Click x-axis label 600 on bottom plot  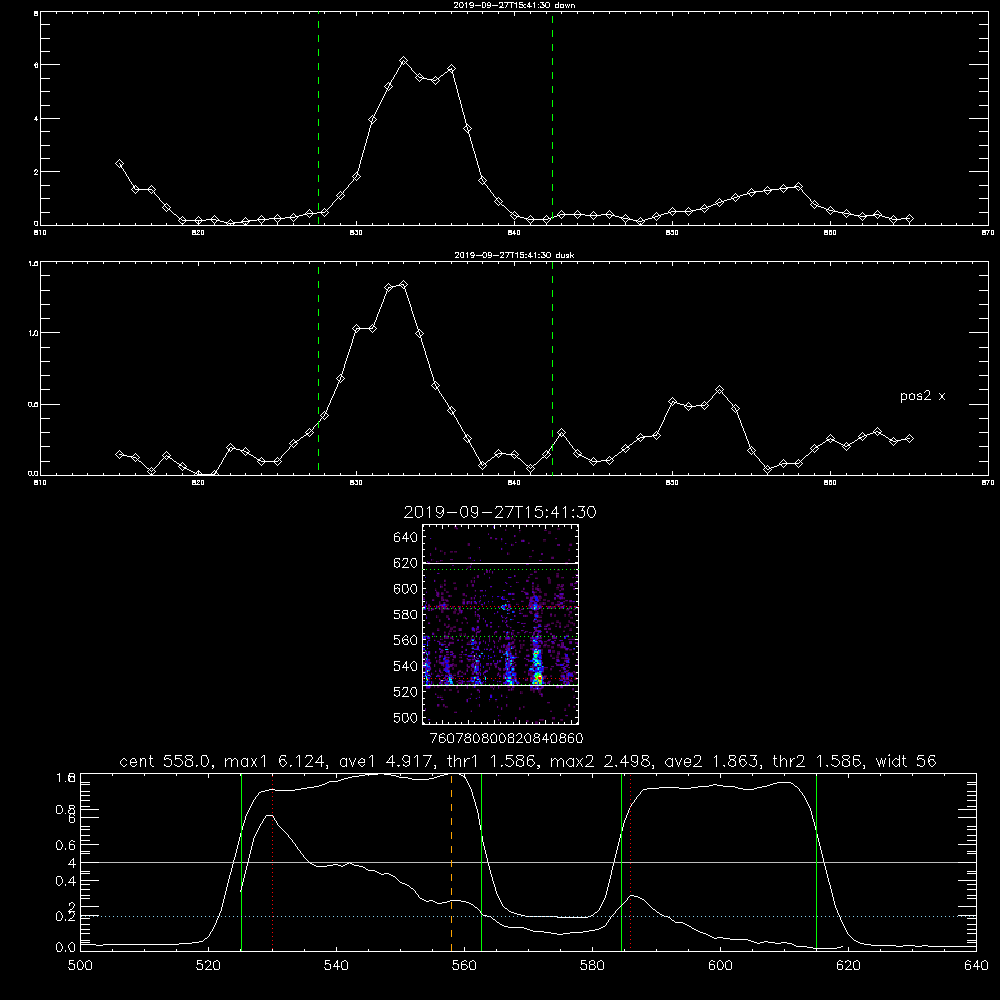[720, 966]
